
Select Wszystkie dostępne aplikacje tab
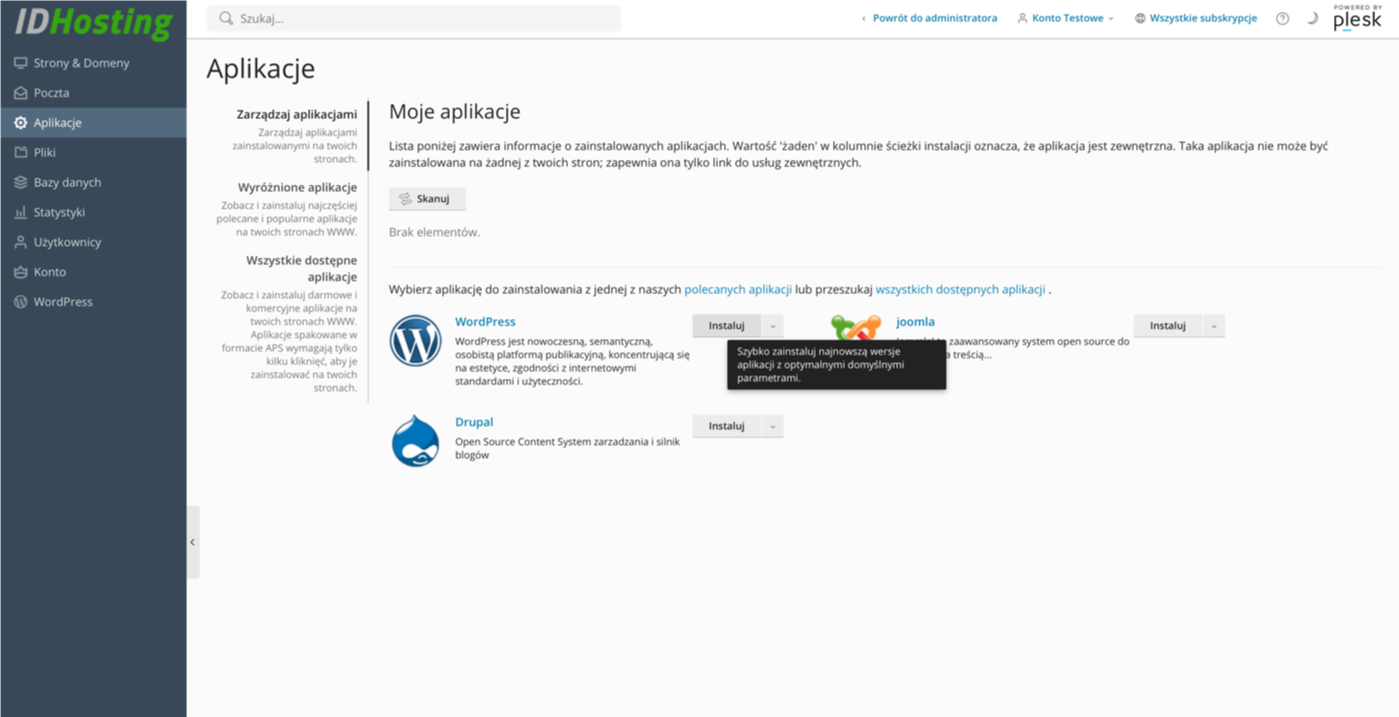[301, 268]
